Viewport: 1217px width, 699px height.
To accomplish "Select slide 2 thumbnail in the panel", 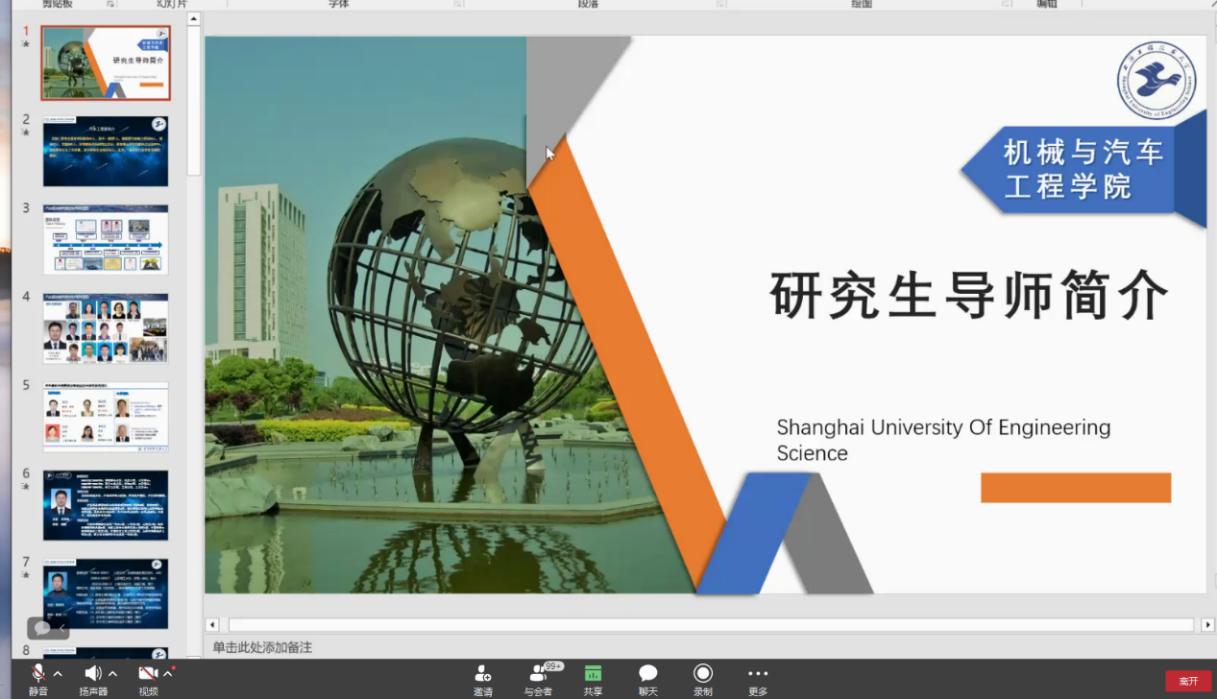I will 105,151.
